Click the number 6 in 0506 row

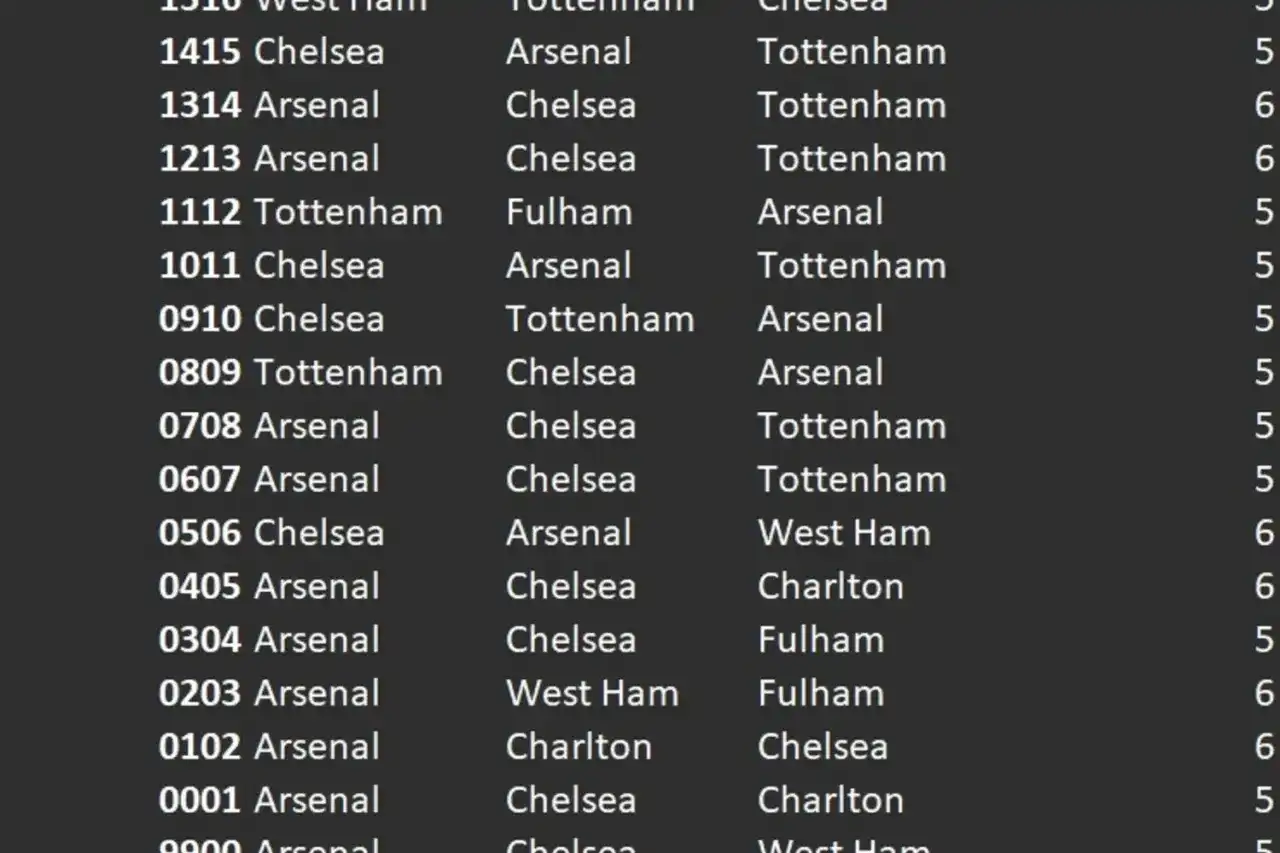tap(1264, 533)
